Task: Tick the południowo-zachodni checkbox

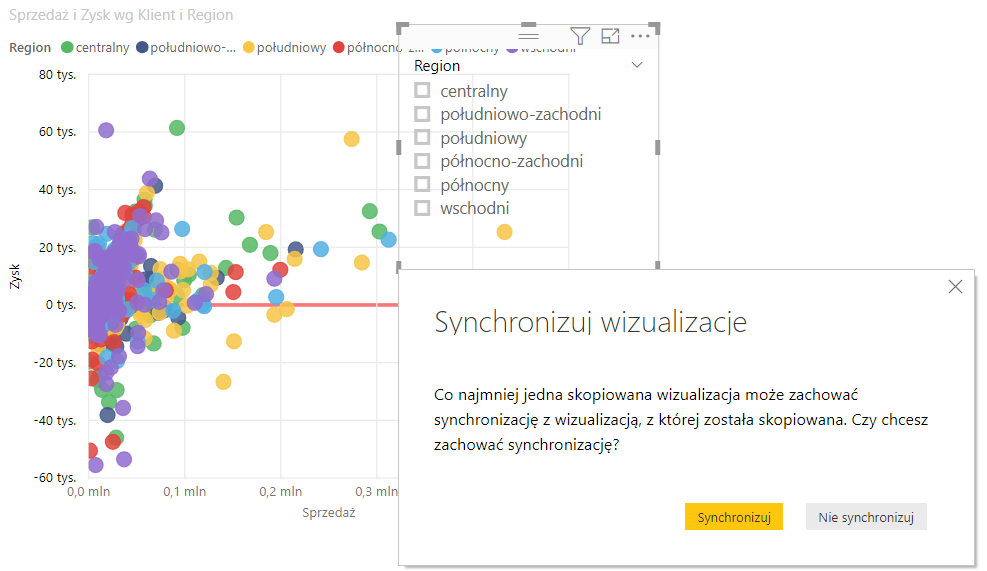Action: click(422, 115)
